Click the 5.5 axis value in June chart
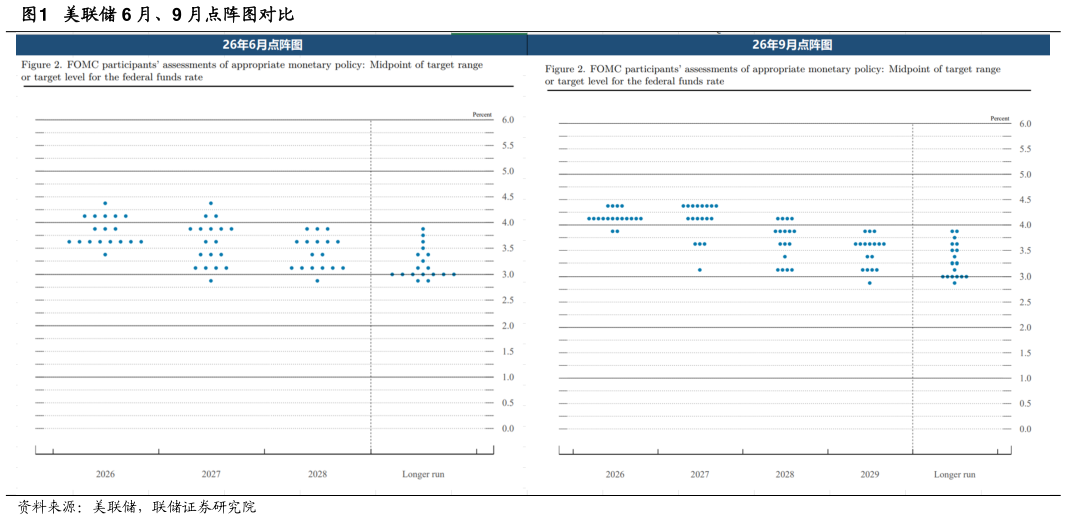 click(x=508, y=145)
